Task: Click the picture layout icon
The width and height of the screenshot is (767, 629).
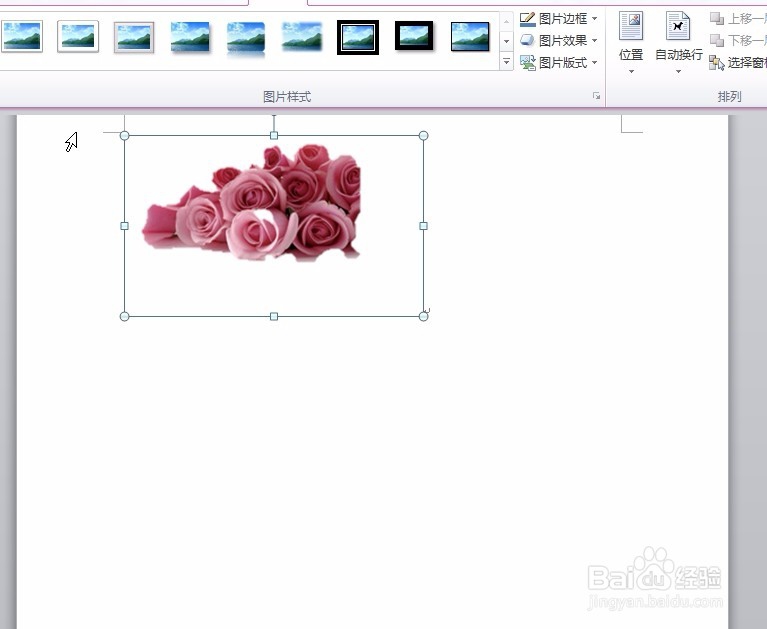Action: click(x=528, y=63)
